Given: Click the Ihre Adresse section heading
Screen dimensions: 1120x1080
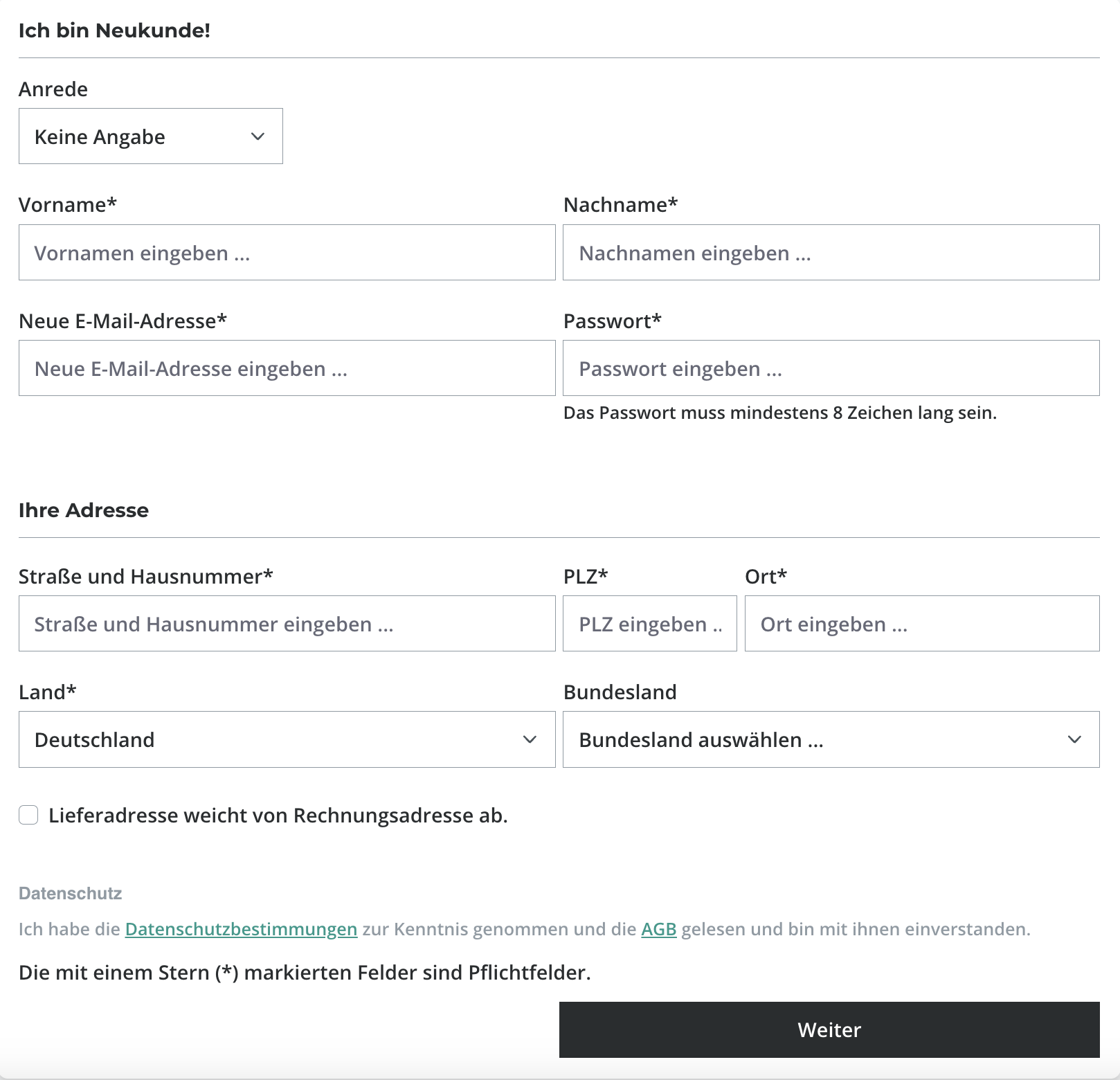Looking at the screenshot, I should tap(84, 510).
